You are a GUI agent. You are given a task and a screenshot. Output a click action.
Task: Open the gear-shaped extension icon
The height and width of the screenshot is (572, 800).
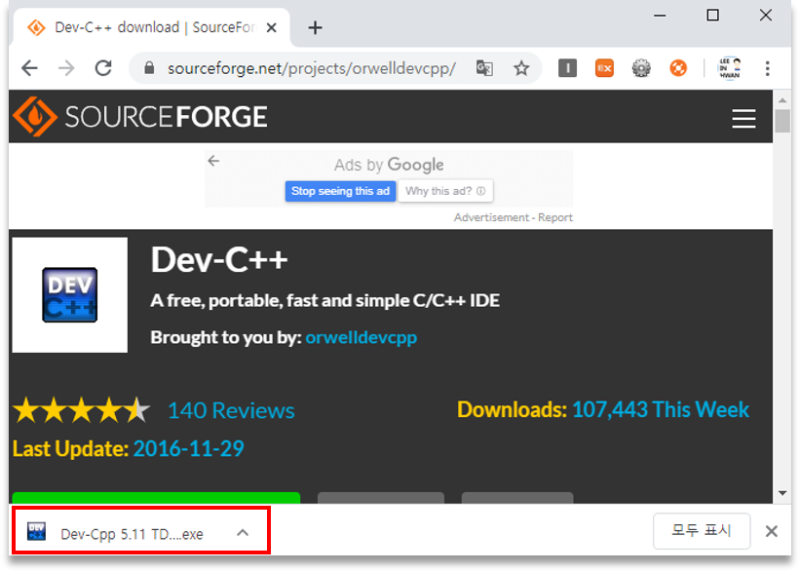pos(641,68)
